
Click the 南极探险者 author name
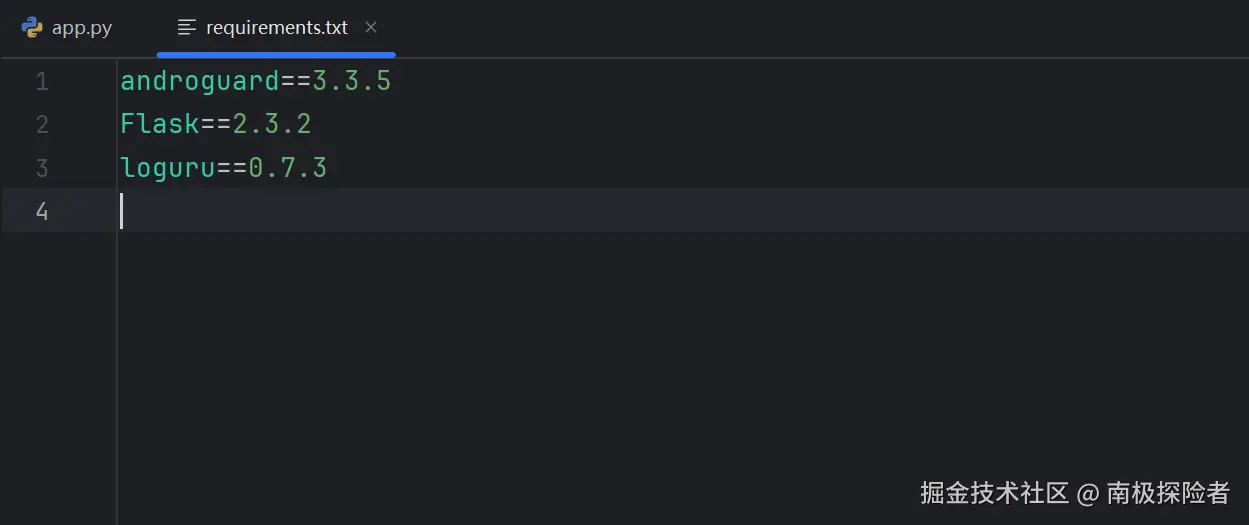[1168, 492]
